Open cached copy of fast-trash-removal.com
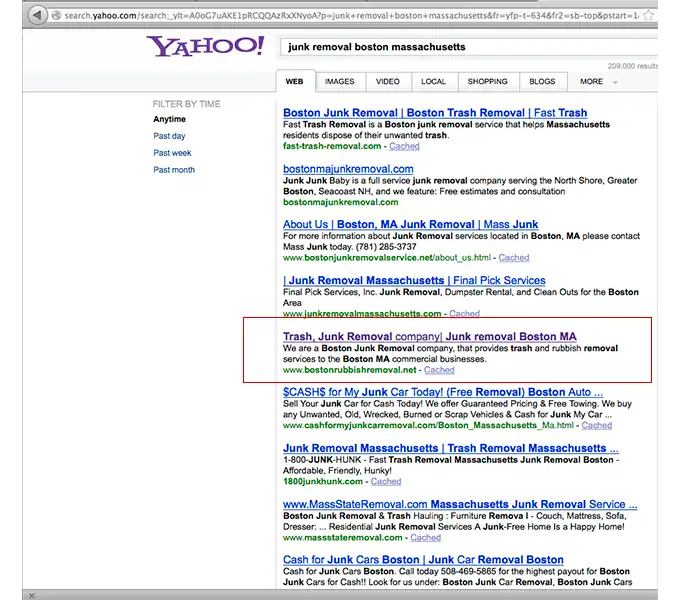This screenshot has width=680, height=600. pos(404,146)
